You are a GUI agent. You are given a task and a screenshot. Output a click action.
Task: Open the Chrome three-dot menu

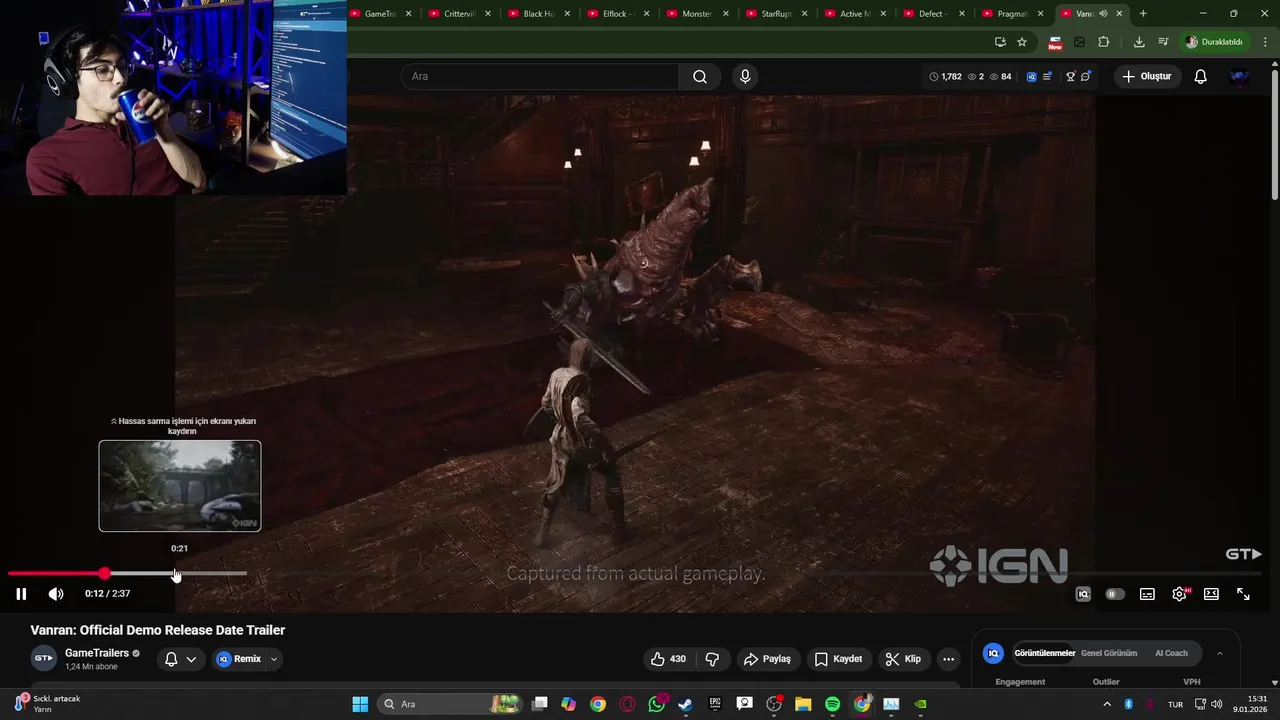tap(1266, 42)
